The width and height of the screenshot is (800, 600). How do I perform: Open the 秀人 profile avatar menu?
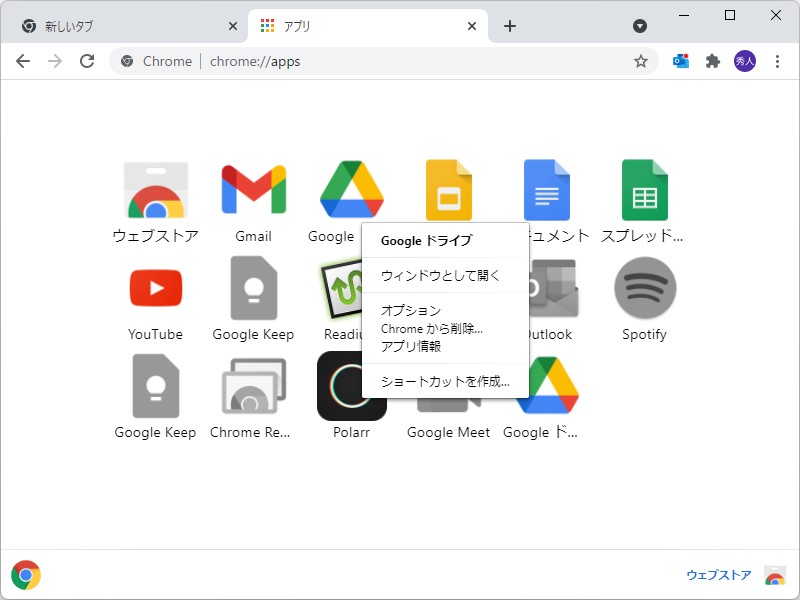[745, 61]
